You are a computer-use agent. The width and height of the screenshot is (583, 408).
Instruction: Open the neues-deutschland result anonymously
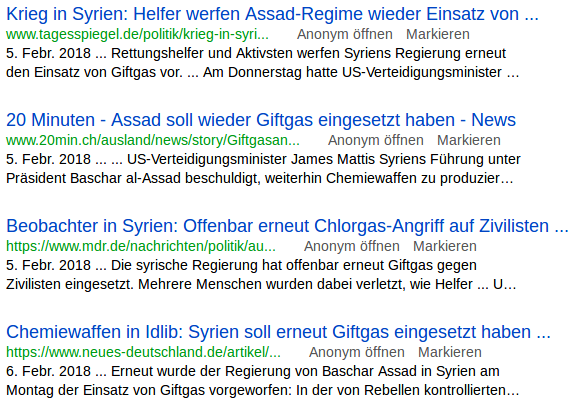coord(357,352)
